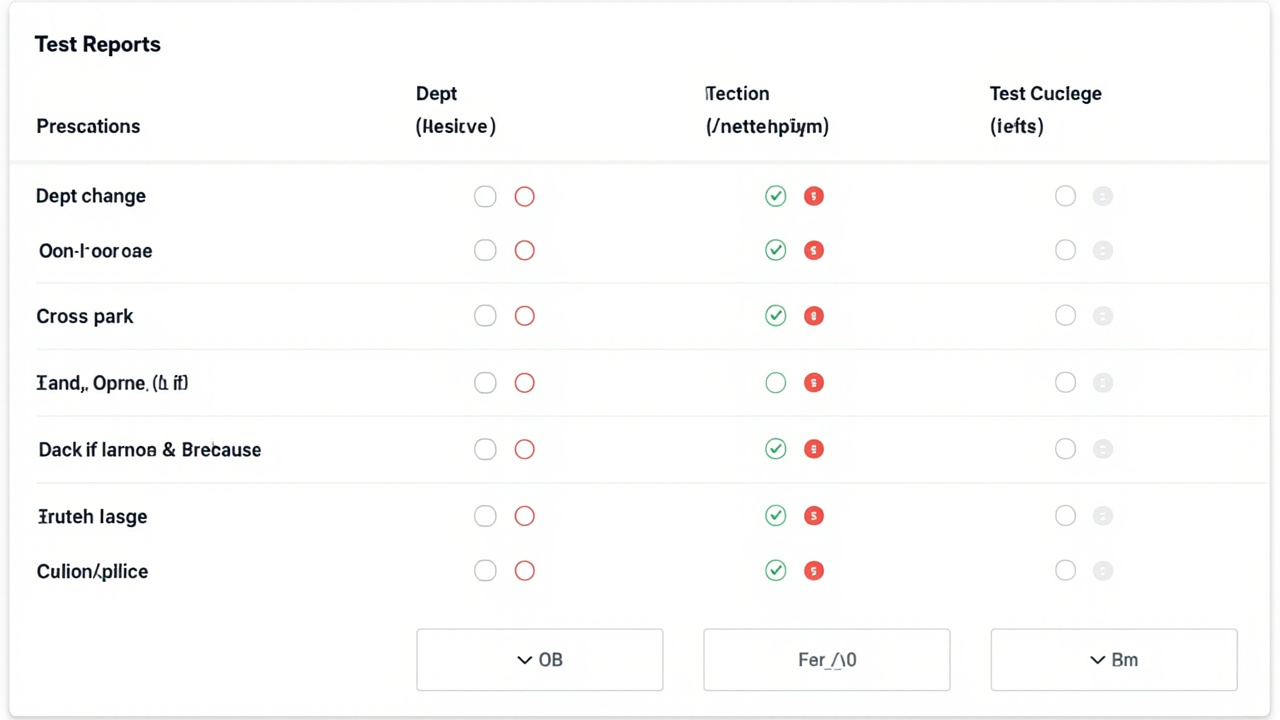Open the Bm dropdown

click(1114, 660)
